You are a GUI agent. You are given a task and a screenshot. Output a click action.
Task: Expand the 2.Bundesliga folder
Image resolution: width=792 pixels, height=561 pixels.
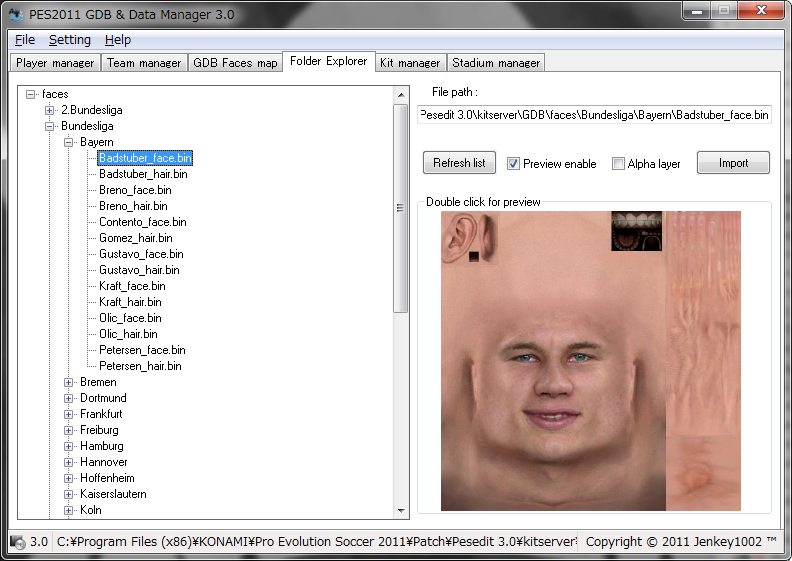pyautogui.click(x=50, y=110)
